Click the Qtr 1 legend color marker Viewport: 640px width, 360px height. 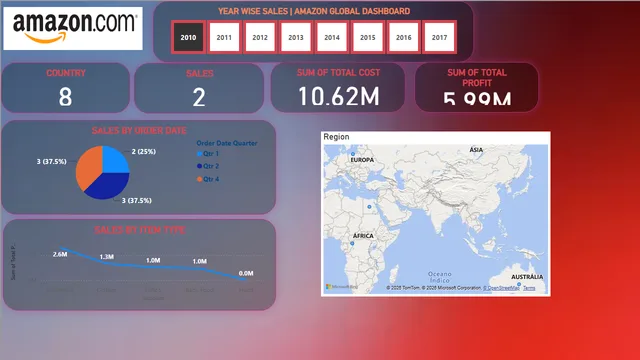200,154
